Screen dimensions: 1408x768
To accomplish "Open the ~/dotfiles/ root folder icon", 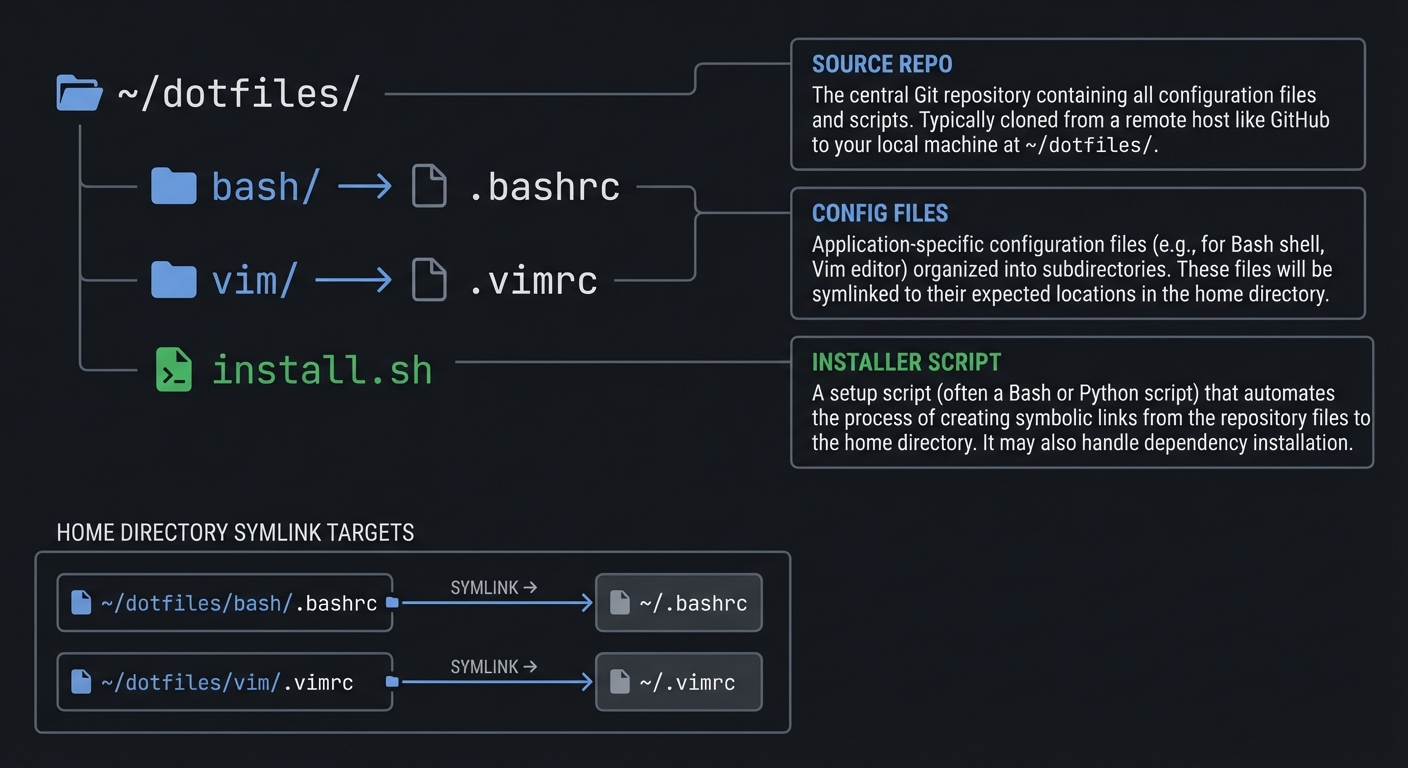I will [x=78, y=92].
